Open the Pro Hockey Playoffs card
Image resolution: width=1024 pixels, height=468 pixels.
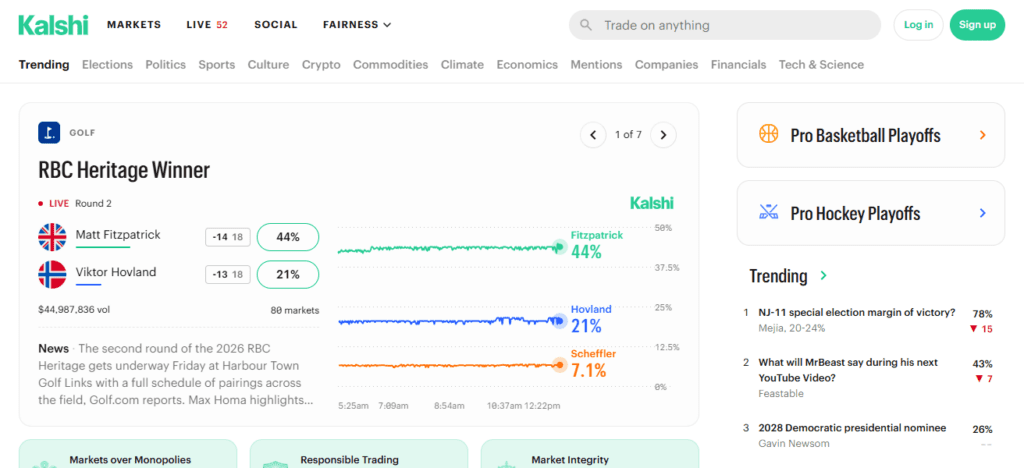coord(871,213)
